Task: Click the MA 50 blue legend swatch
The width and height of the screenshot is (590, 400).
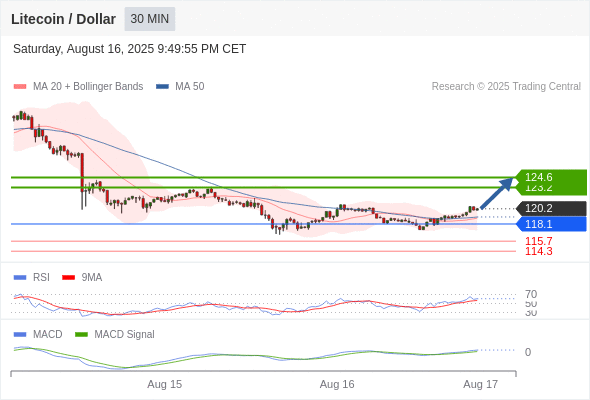Action: [162, 87]
